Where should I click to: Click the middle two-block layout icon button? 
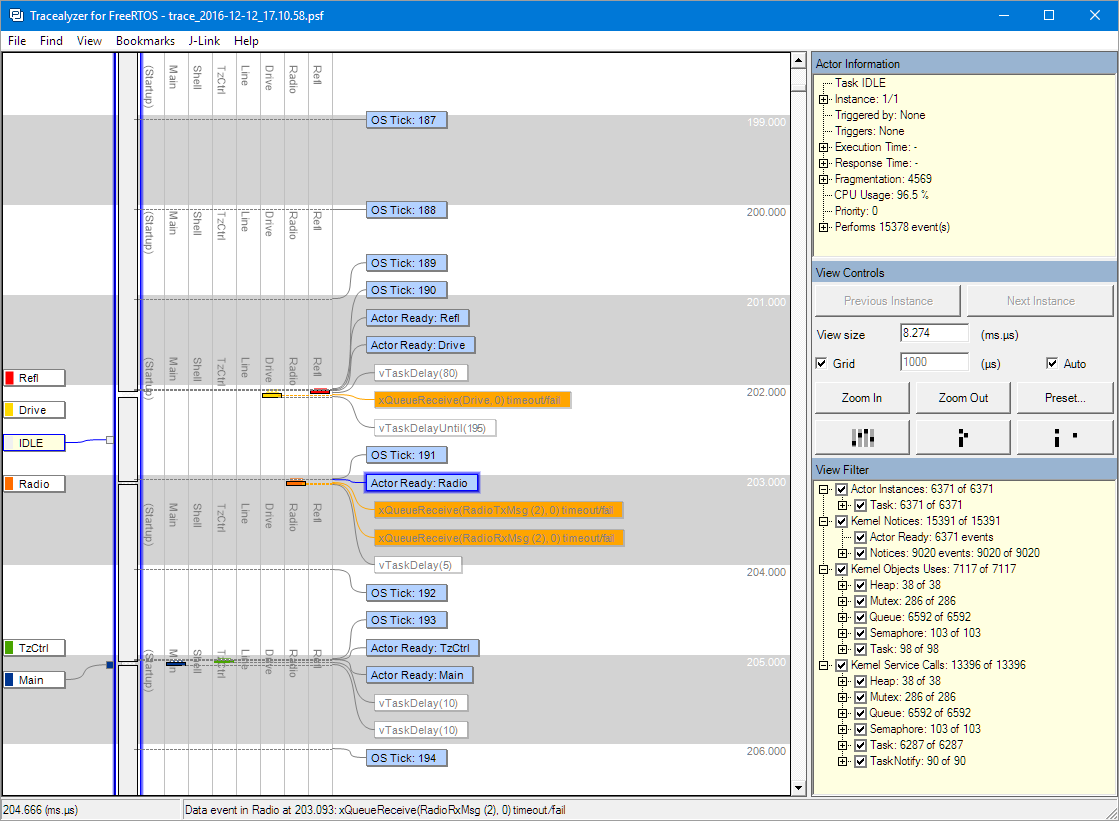[x=963, y=437]
